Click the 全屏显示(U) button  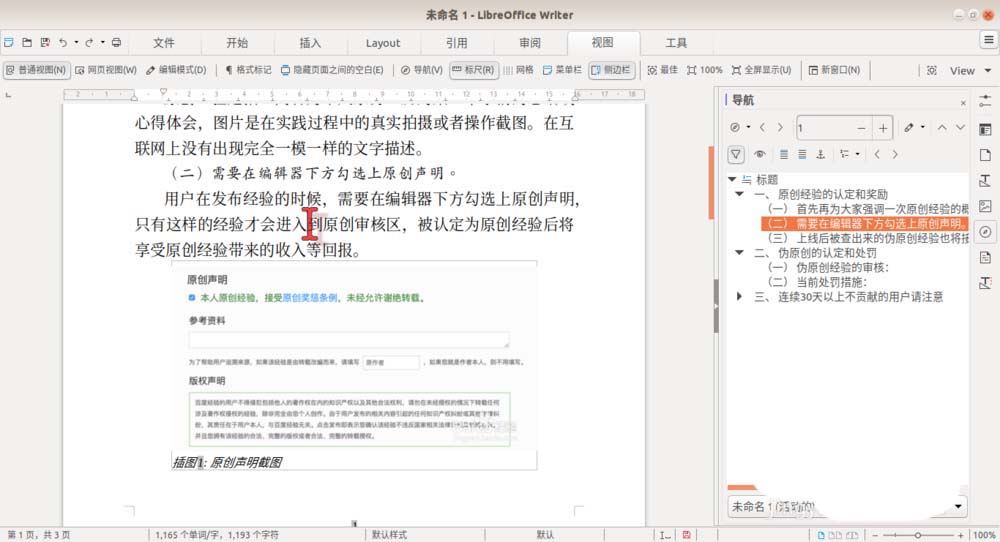[x=762, y=70]
